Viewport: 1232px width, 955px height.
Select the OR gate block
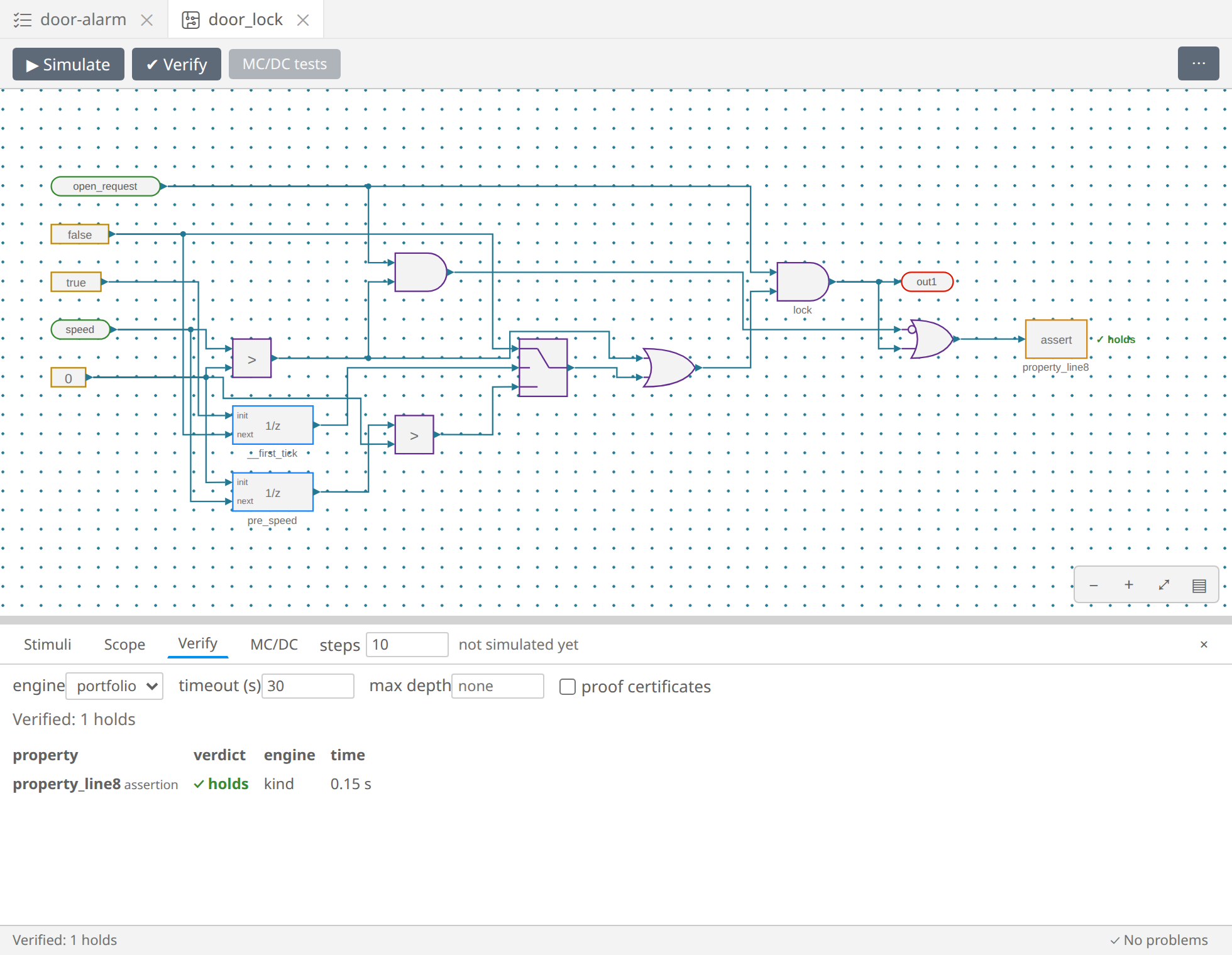(669, 368)
